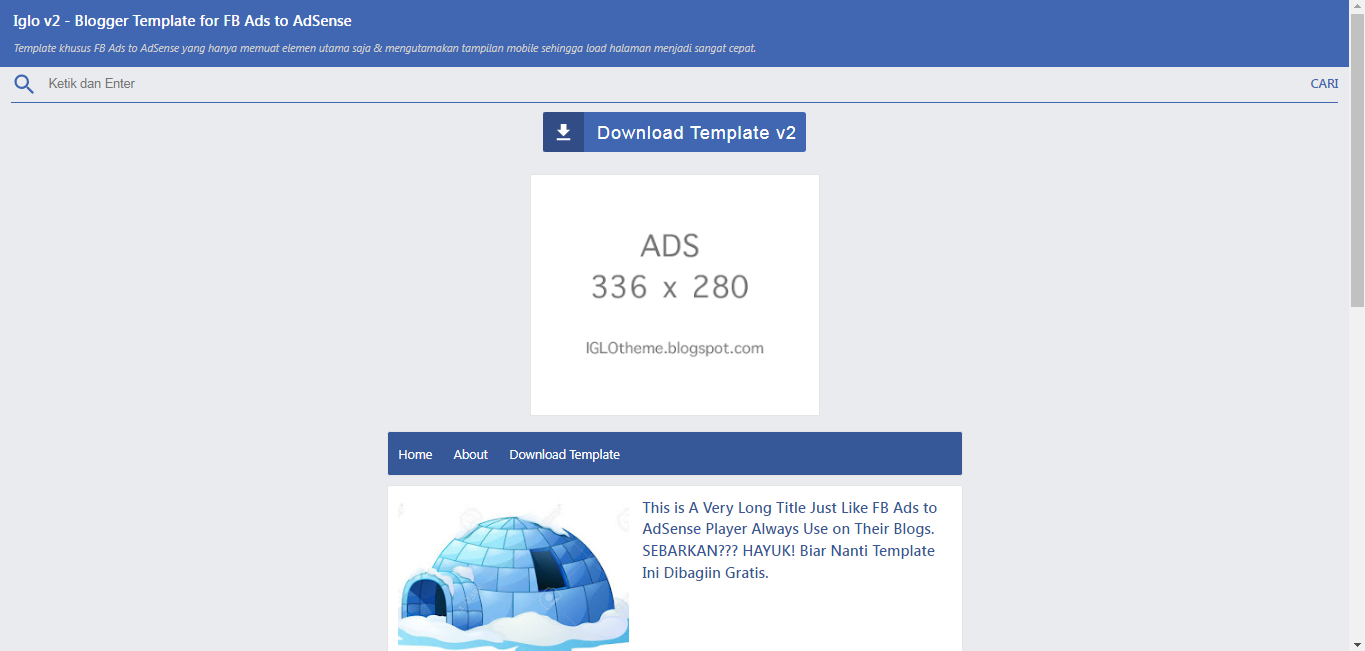Click the ADS 336 x 280 banner
The width and height of the screenshot is (1365, 651).
click(x=675, y=295)
